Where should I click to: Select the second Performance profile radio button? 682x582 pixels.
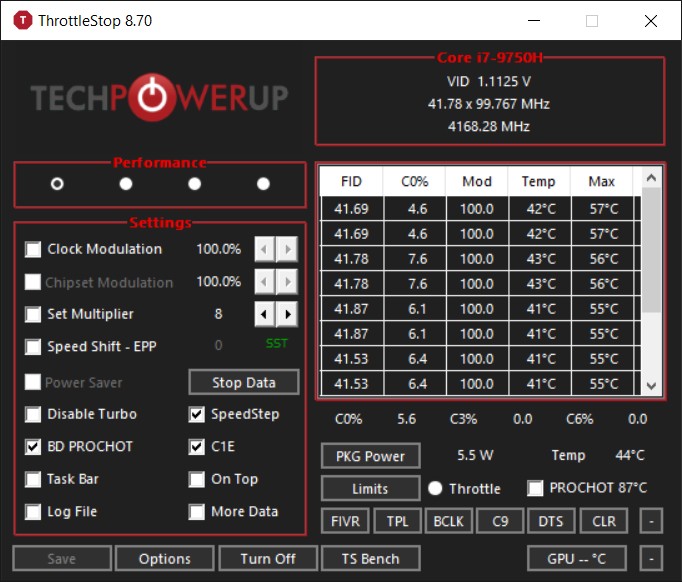[x=126, y=184]
